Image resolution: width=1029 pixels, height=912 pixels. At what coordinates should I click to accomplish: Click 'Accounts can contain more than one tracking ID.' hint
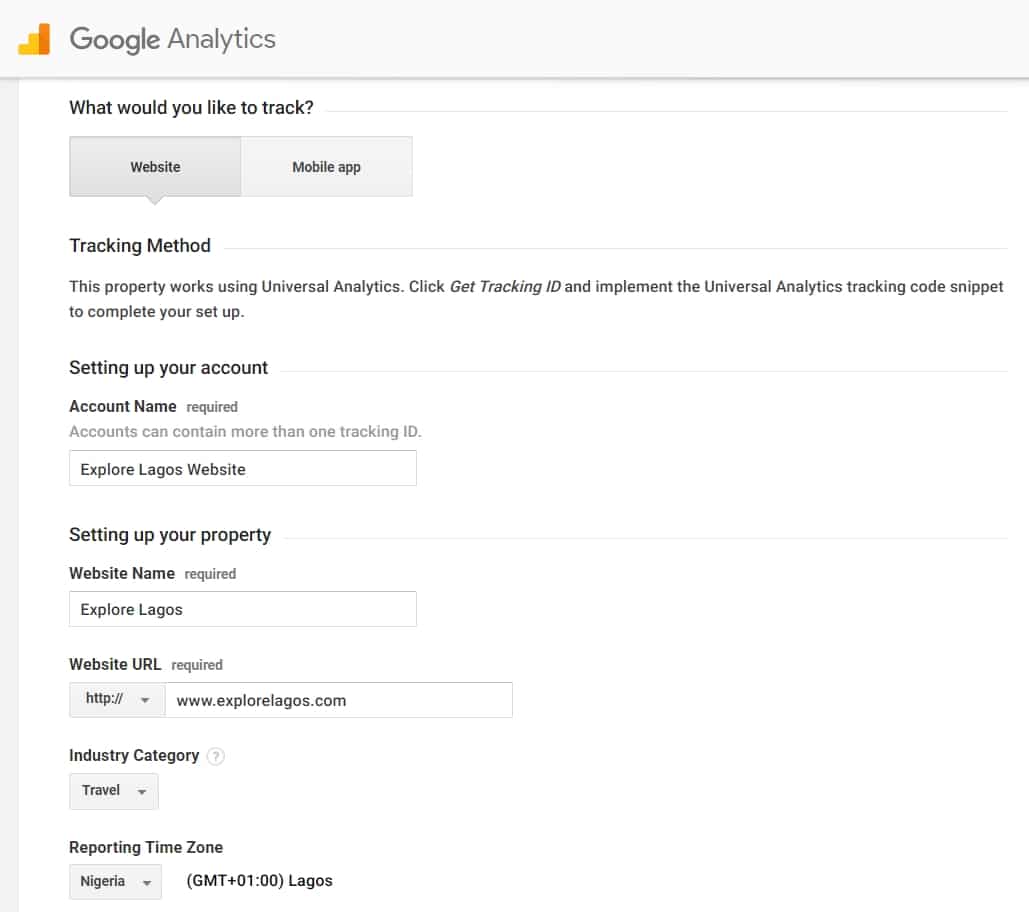point(245,432)
